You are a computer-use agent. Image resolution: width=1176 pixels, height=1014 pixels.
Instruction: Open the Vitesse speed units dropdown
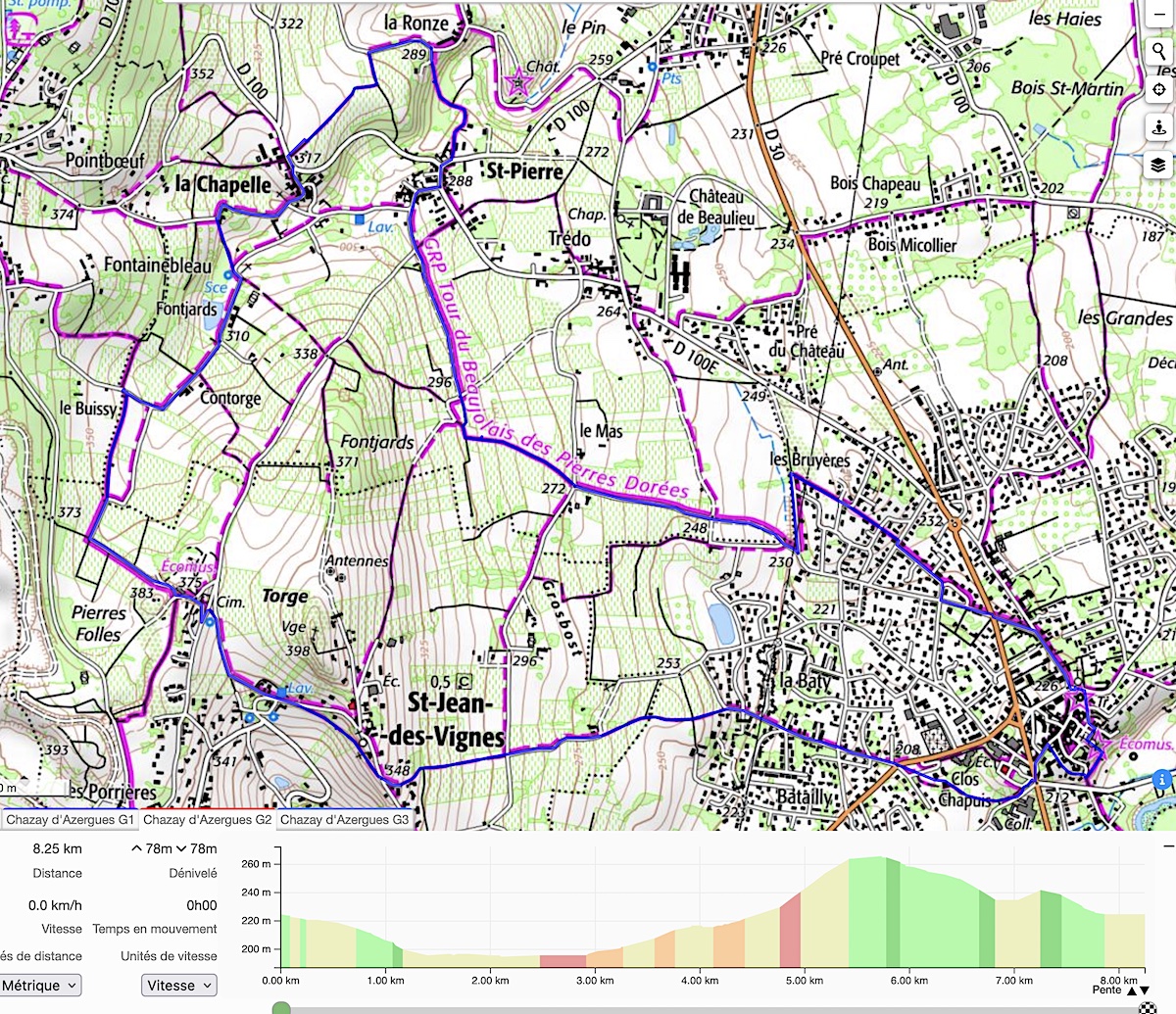point(180,986)
